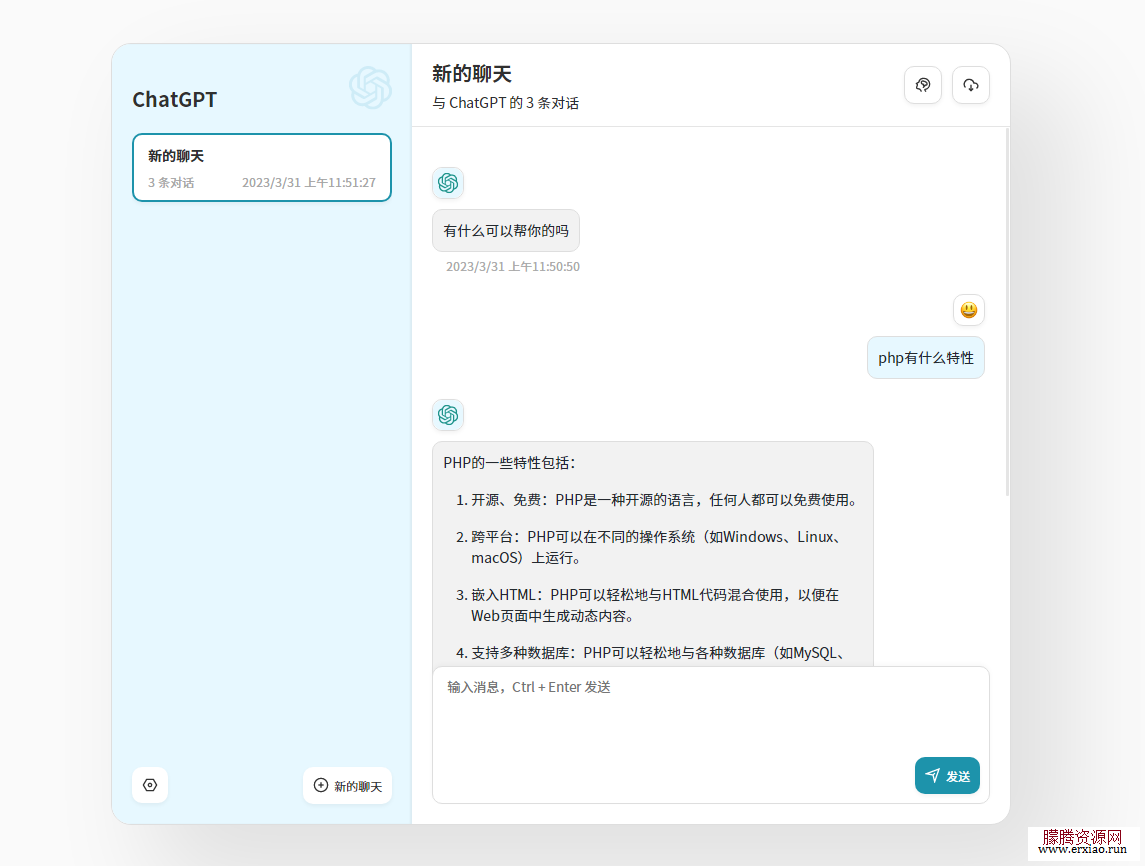This screenshot has height=866, width=1145.
Task: Click list item 1 about 开源、免费
Action: 657,500
